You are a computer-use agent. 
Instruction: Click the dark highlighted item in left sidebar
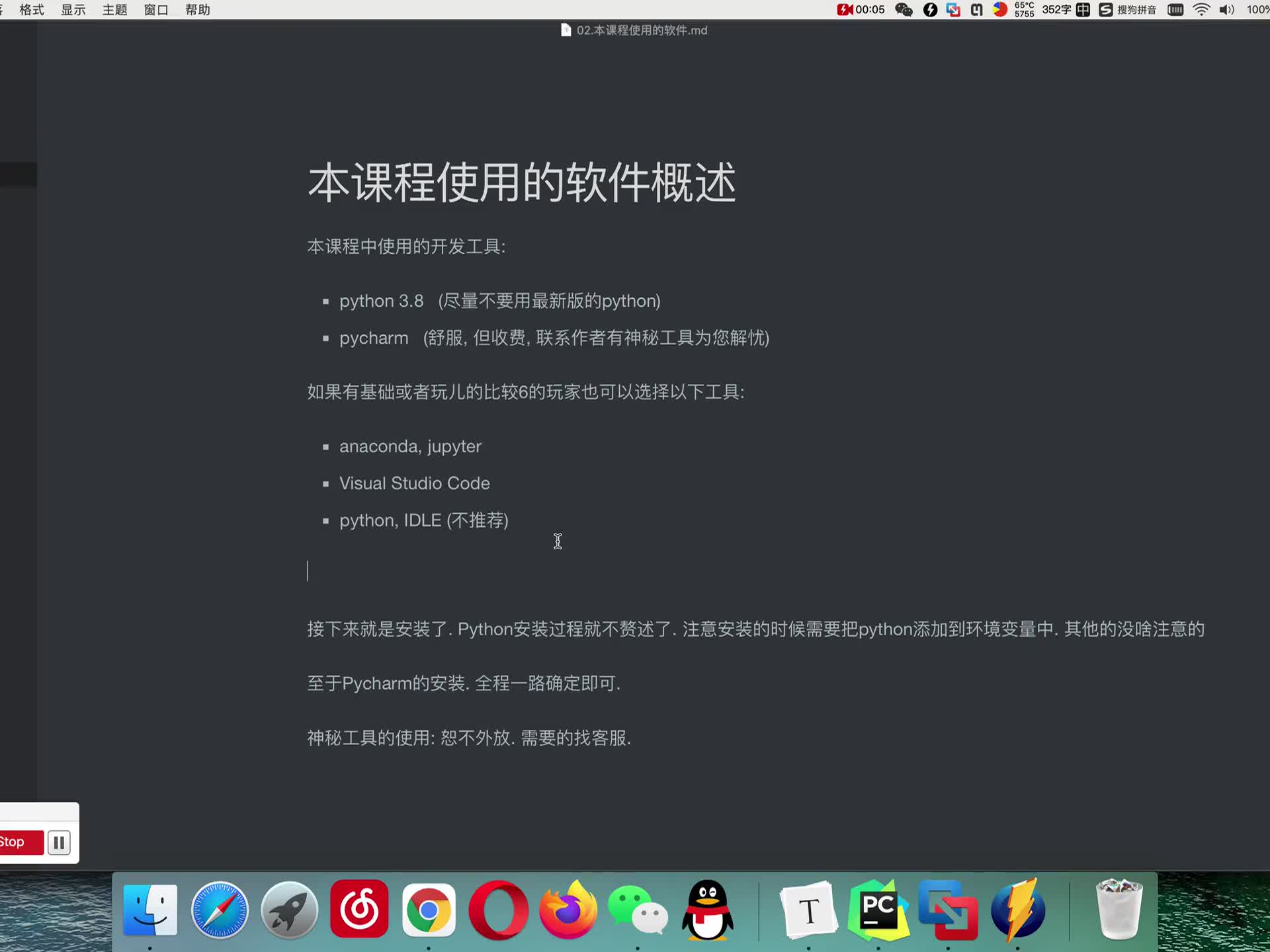click(x=19, y=175)
